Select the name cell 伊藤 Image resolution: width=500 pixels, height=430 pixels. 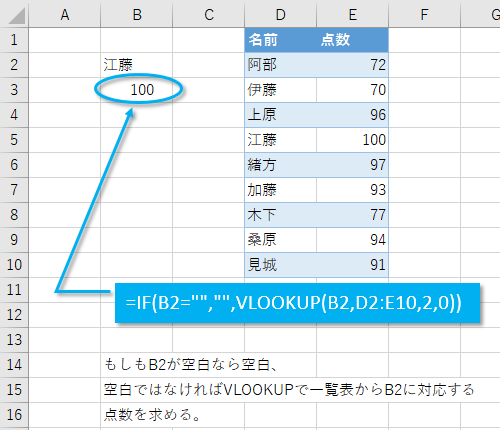pos(281,90)
